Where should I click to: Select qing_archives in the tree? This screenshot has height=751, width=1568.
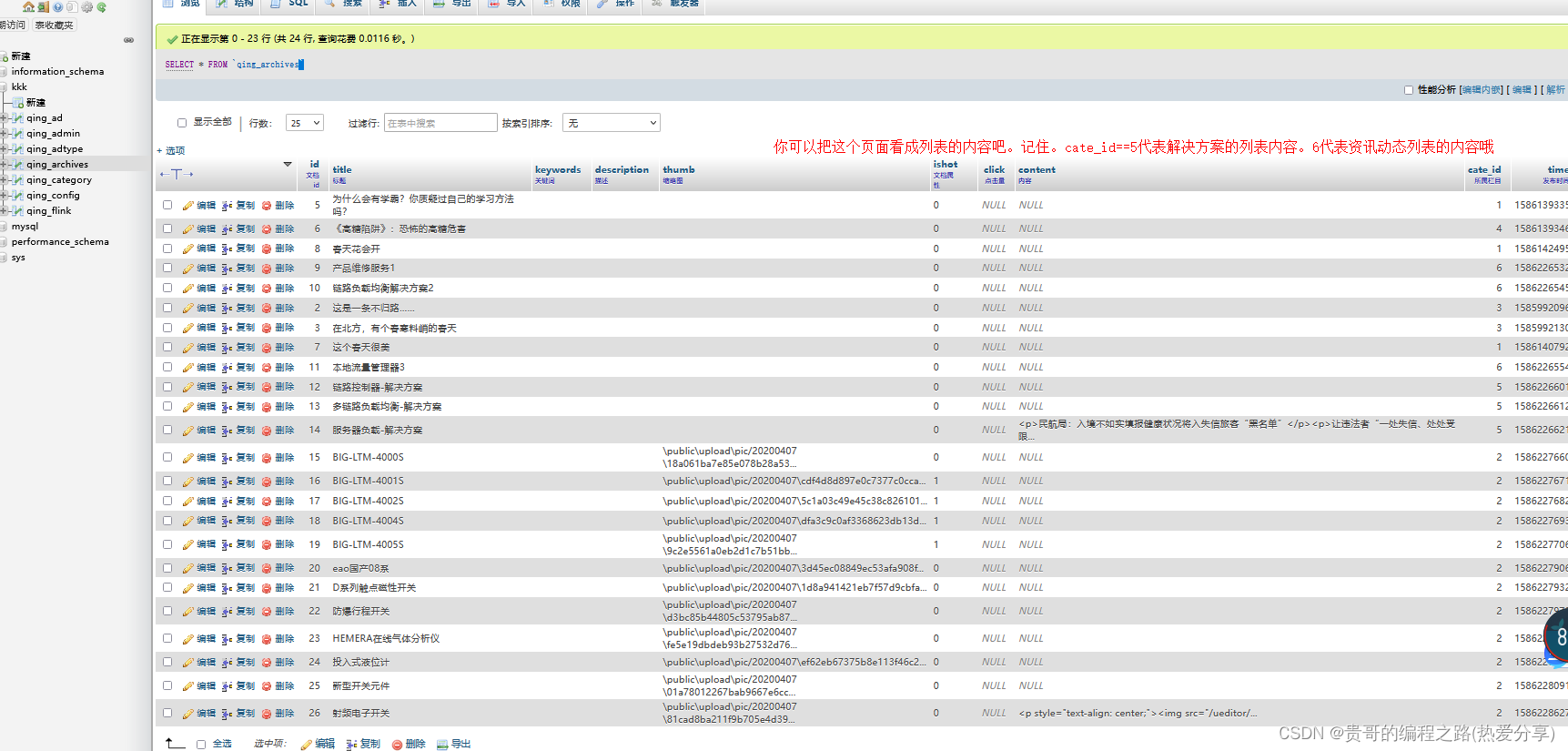coord(57,164)
